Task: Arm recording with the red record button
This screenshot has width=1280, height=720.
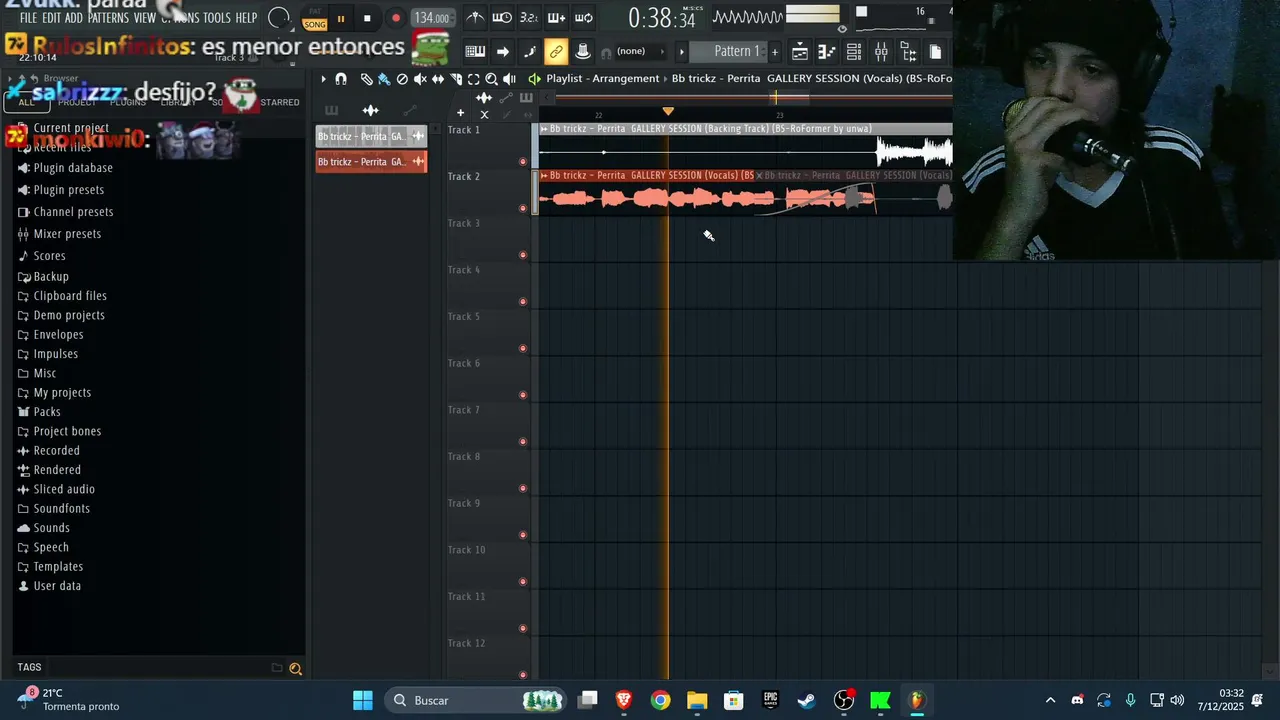Action: click(x=396, y=18)
